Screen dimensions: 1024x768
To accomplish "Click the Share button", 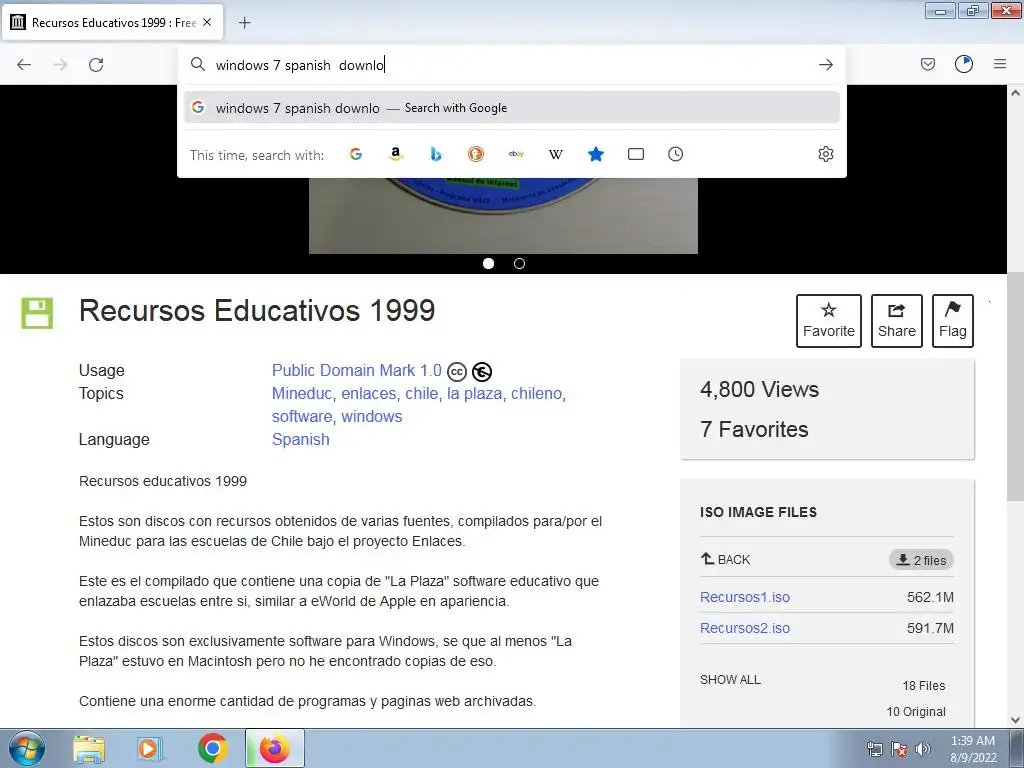I will coord(897,321).
